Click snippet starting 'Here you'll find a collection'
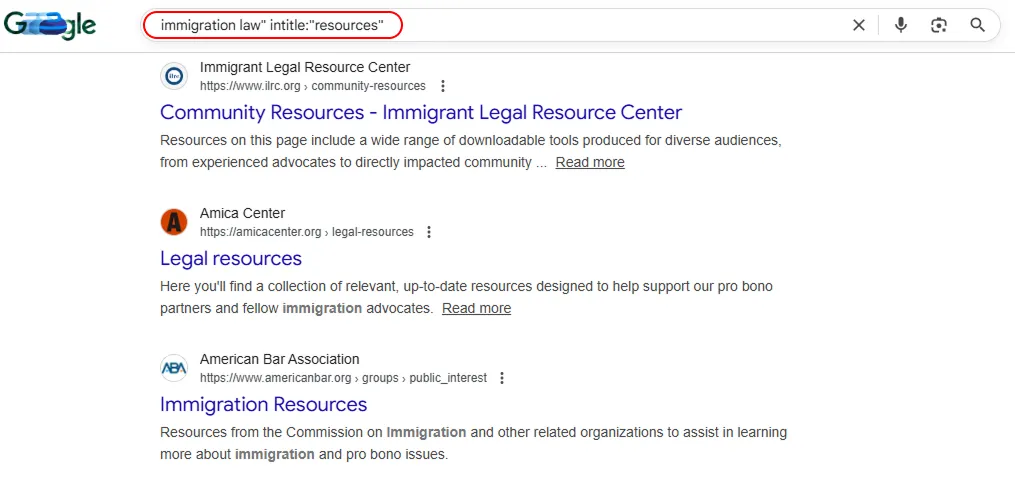The width and height of the screenshot is (1015, 481). click(x=466, y=297)
